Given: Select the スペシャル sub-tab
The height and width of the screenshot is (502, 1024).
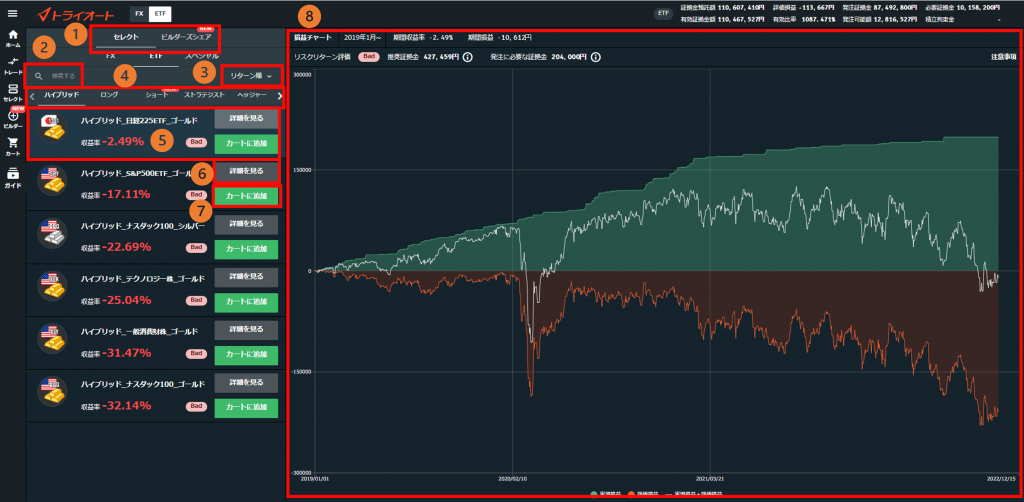Looking at the screenshot, I should click(x=202, y=57).
